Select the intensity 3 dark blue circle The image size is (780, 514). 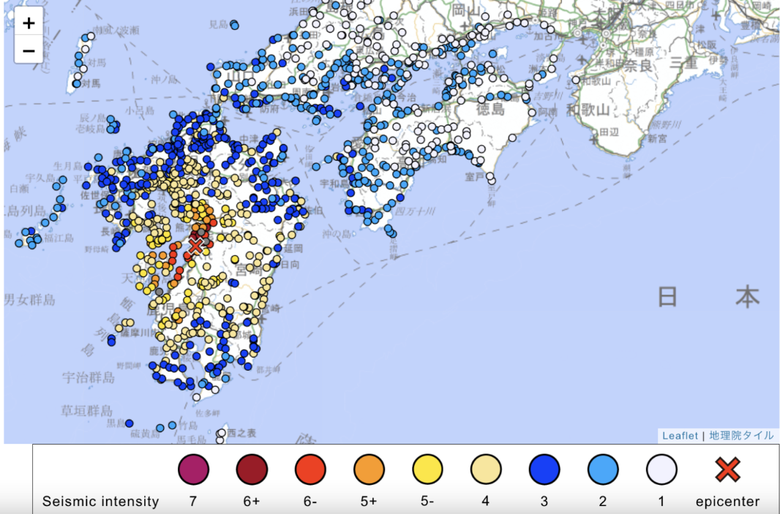[x=545, y=469]
